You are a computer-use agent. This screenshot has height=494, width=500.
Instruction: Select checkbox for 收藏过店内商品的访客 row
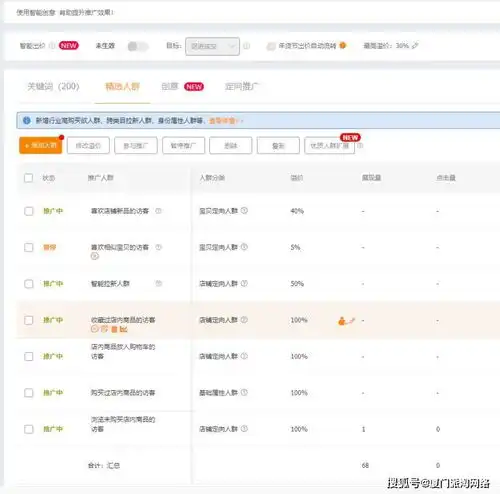point(29,320)
